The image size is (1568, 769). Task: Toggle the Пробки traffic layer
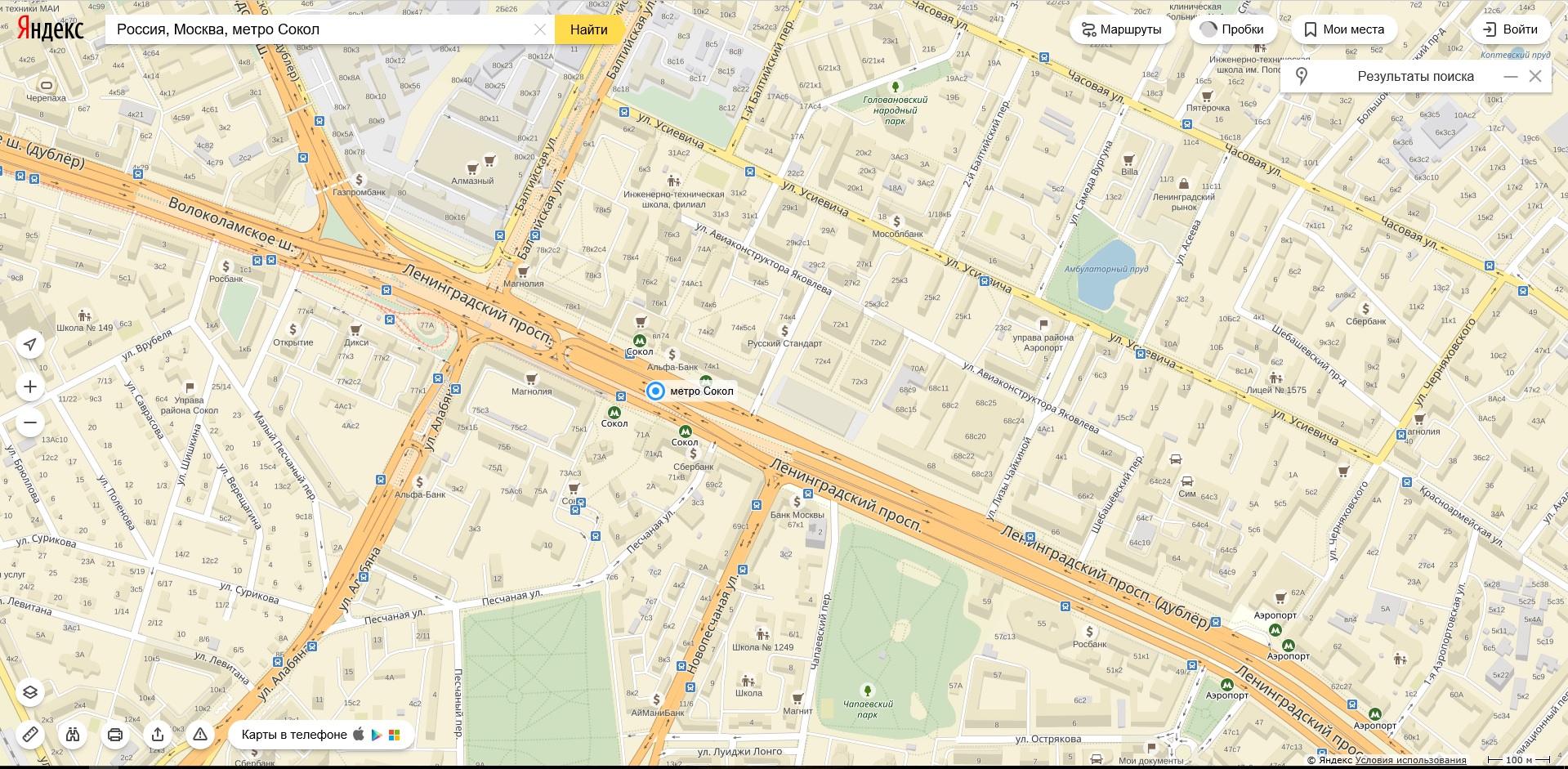pyautogui.click(x=1232, y=29)
